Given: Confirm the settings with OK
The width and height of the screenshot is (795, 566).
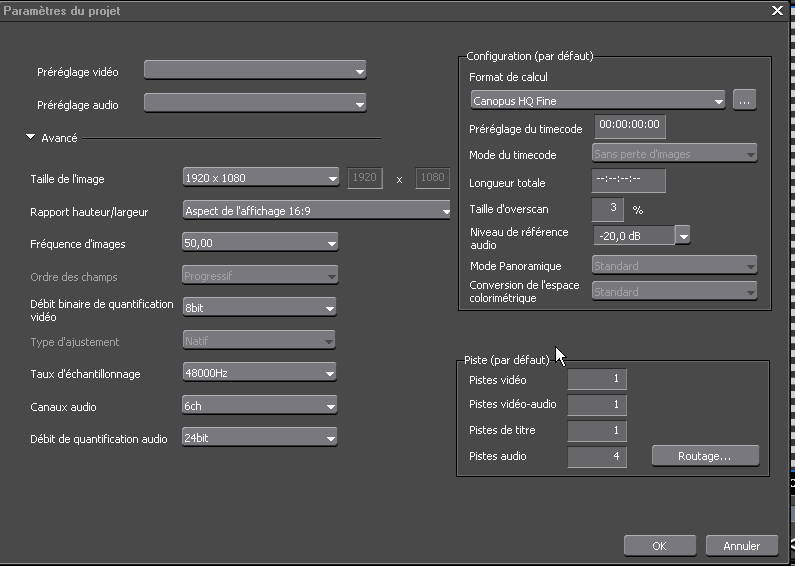Looking at the screenshot, I should [x=659, y=546].
